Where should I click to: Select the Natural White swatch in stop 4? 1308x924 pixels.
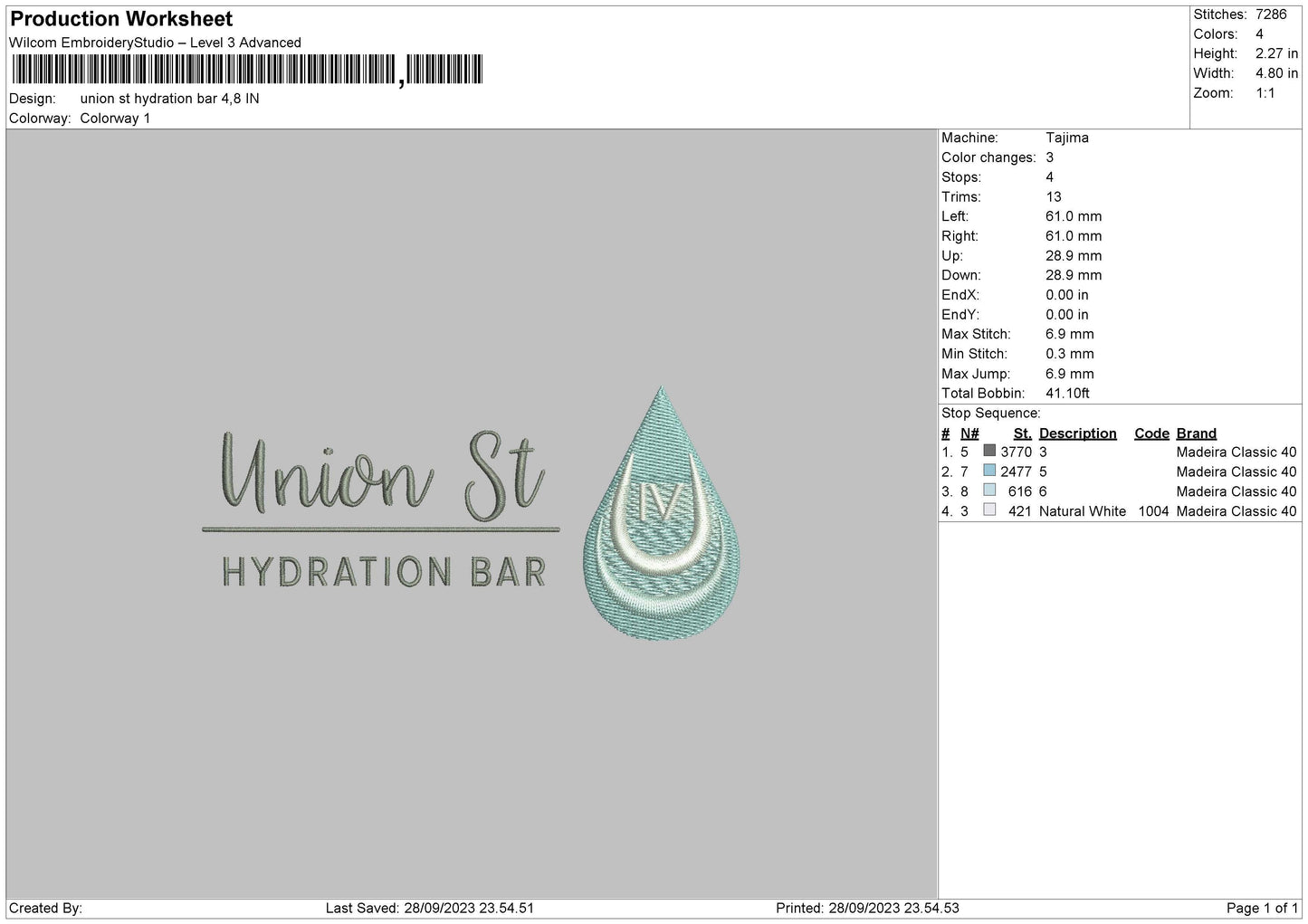tap(989, 510)
